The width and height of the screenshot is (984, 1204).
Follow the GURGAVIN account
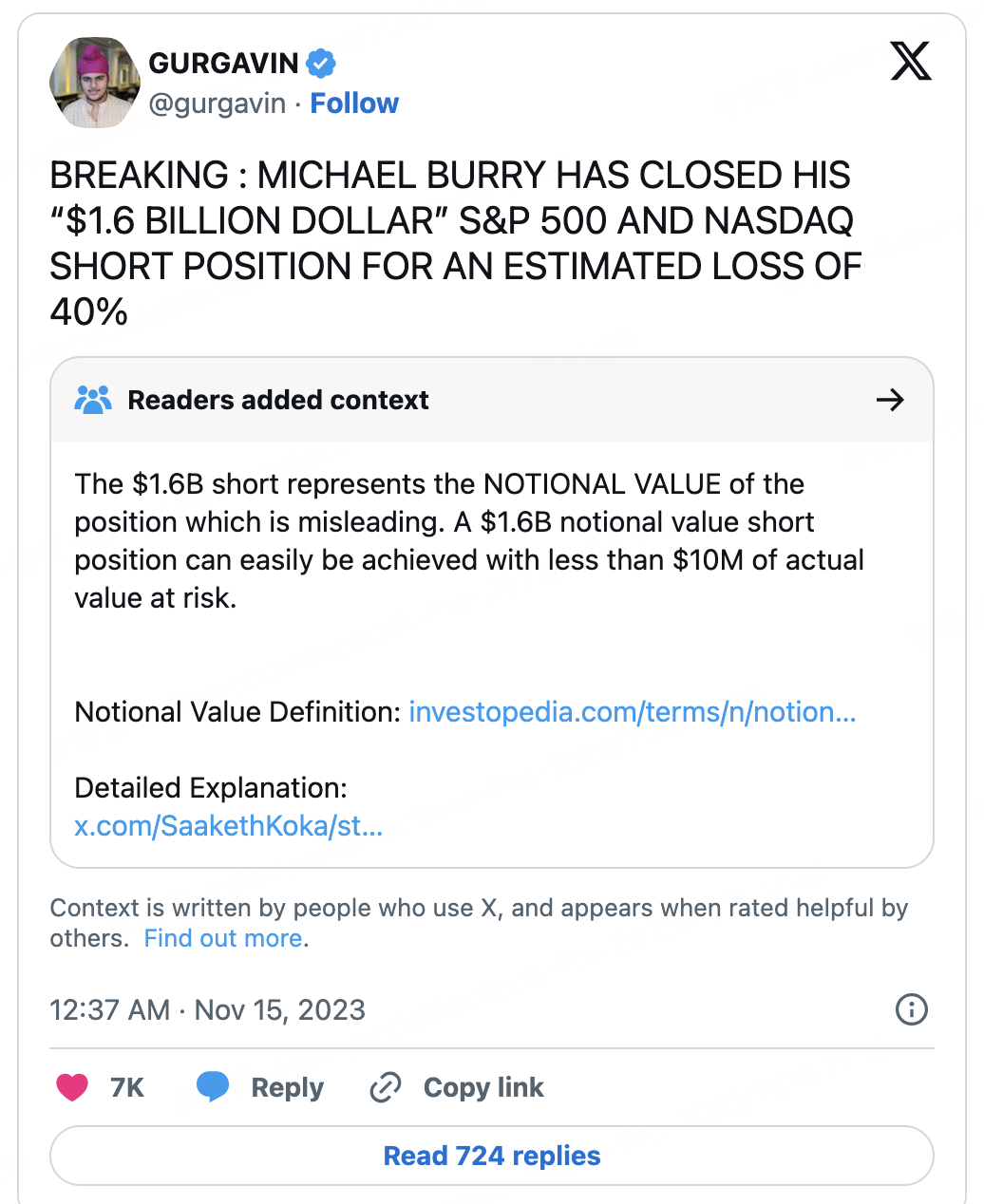point(354,103)
